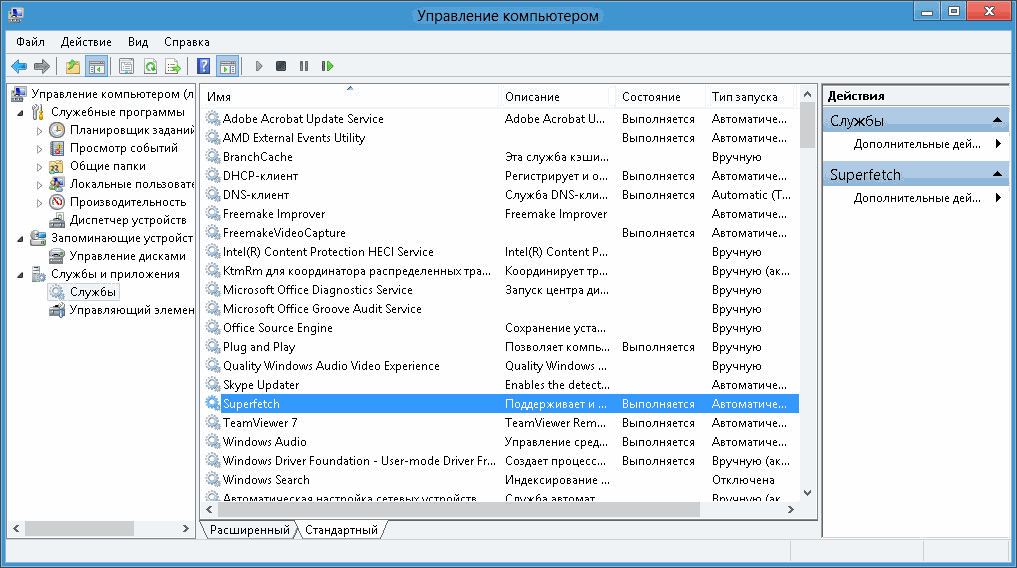The width and height of the screenshot is (1017, 568).
Task: Click the services list vertical scrollbar thumb
Action: pyautogui.click(x=808, y=125)
